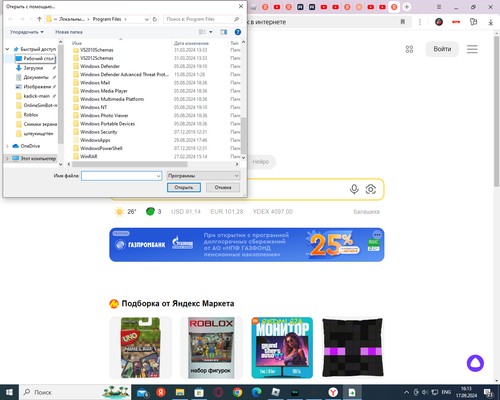Open the green traffic indicator showing 3

[154, 212]
